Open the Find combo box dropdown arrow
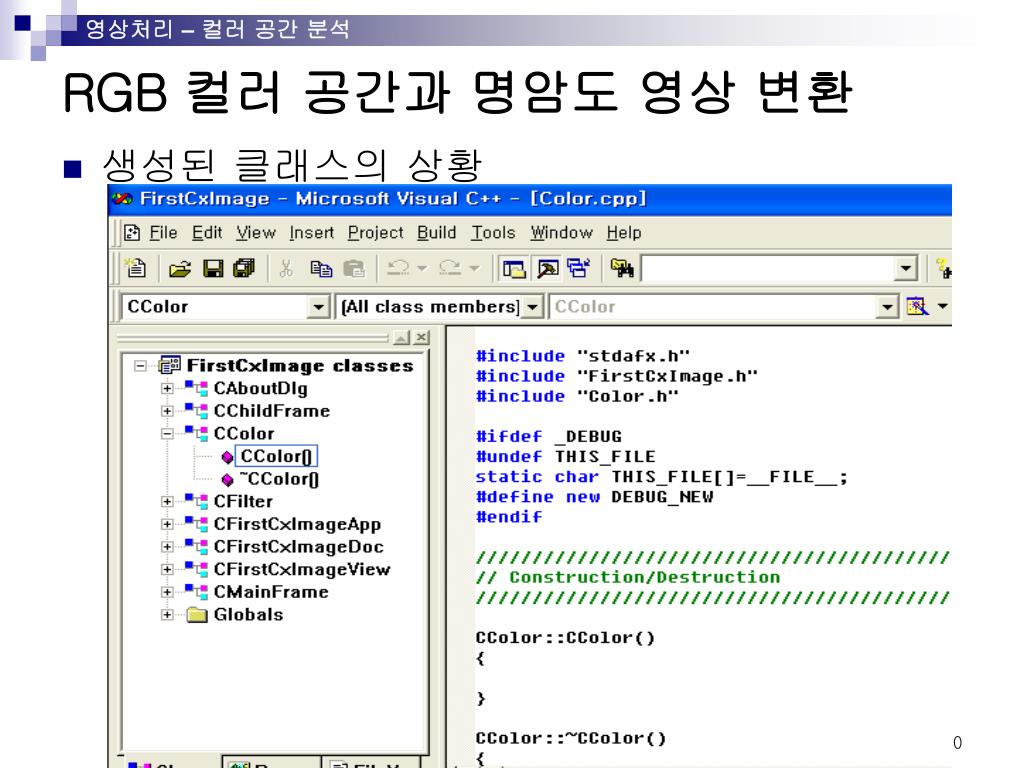The height and width of the screenshot is (768, 1024). (x=905, y=268)
